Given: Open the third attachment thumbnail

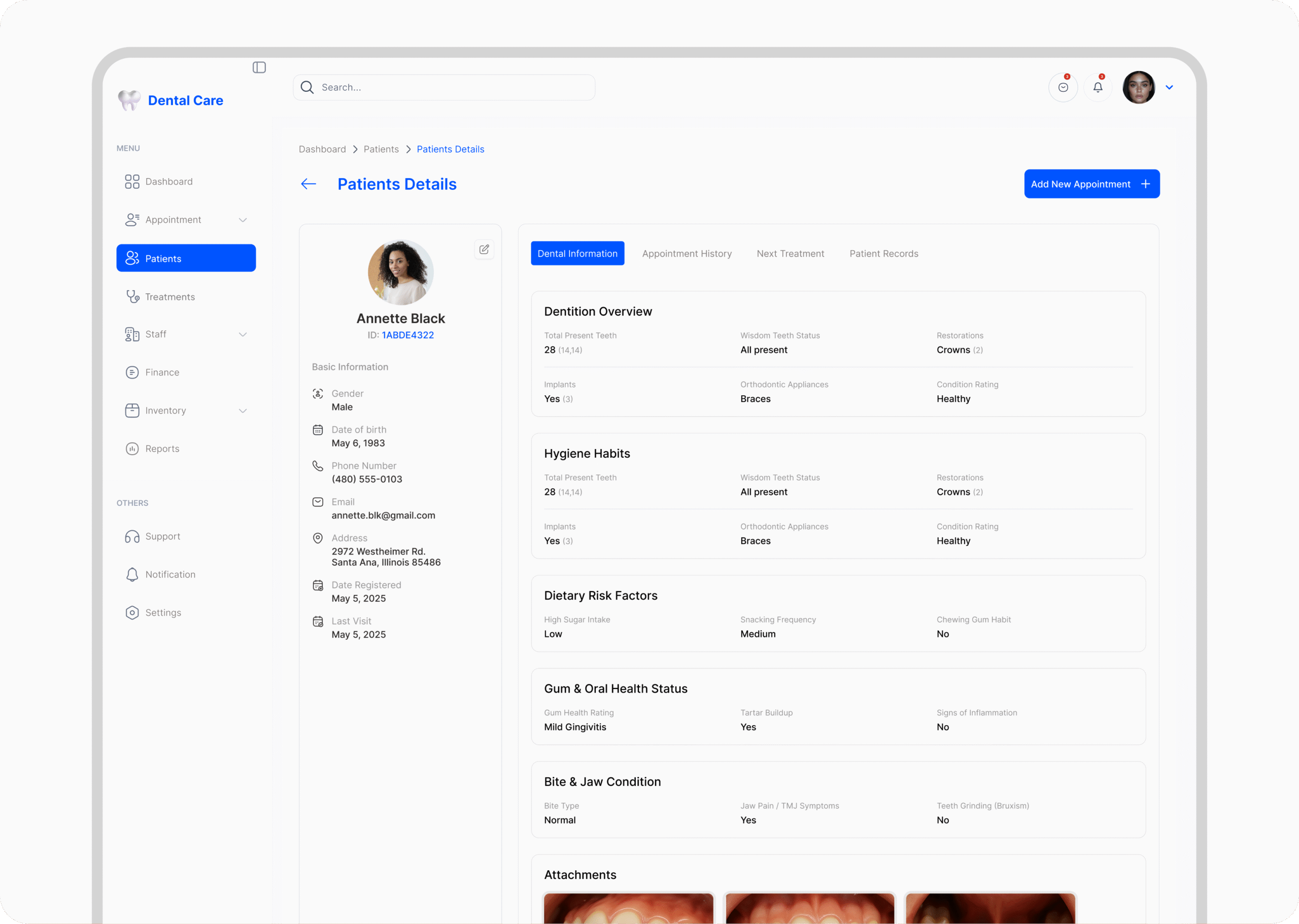Looking at the screenshot, I should 990,908.
